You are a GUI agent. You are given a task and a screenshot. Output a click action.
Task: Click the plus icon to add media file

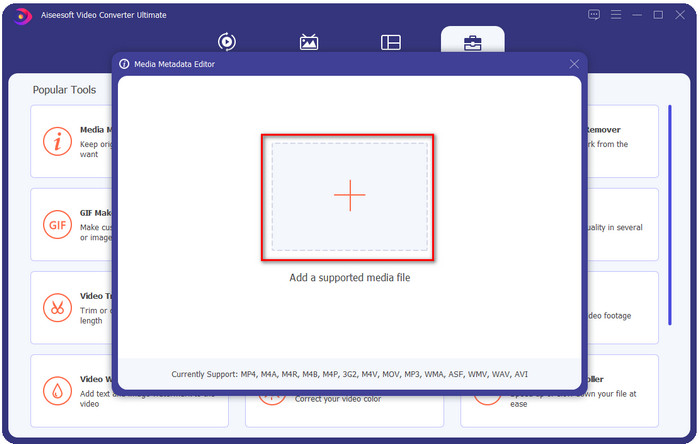349,196
